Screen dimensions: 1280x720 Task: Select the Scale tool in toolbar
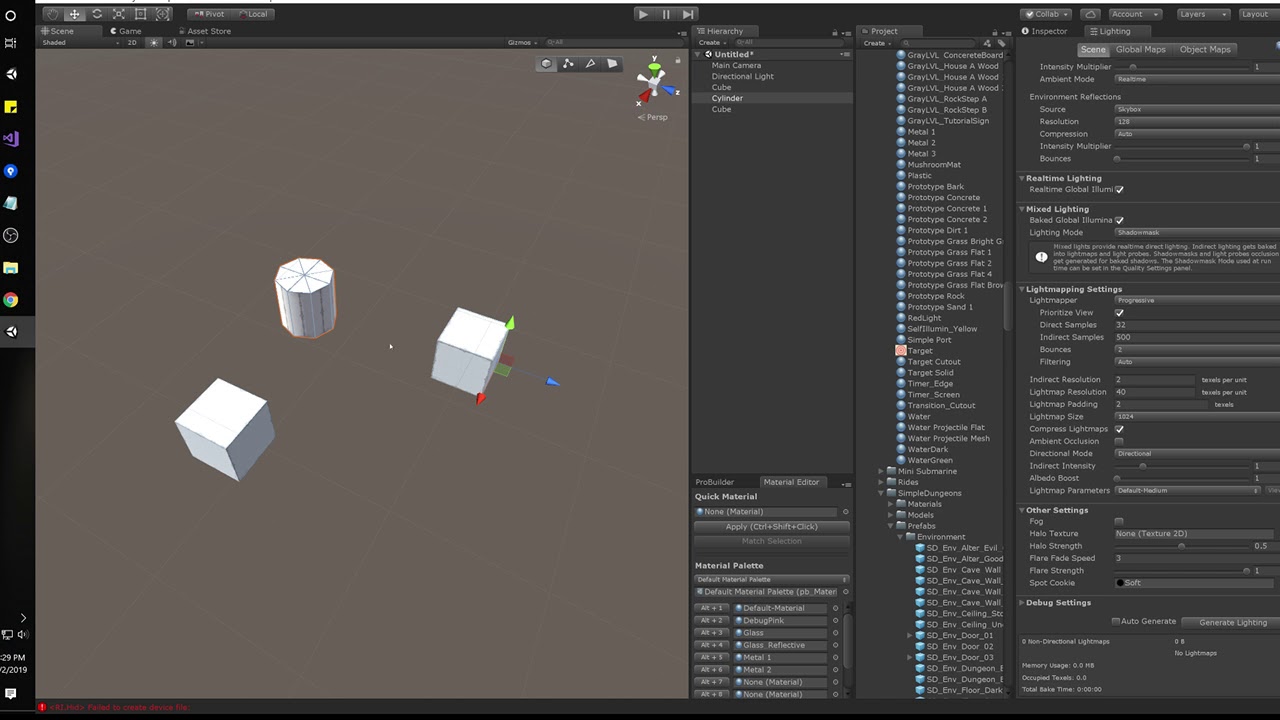[x=118, y=14]
